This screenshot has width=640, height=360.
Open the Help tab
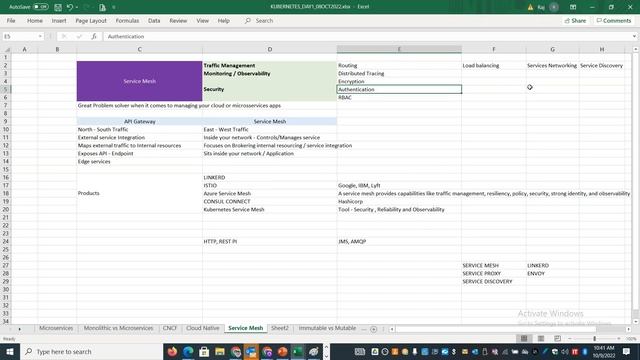[223, 20]
